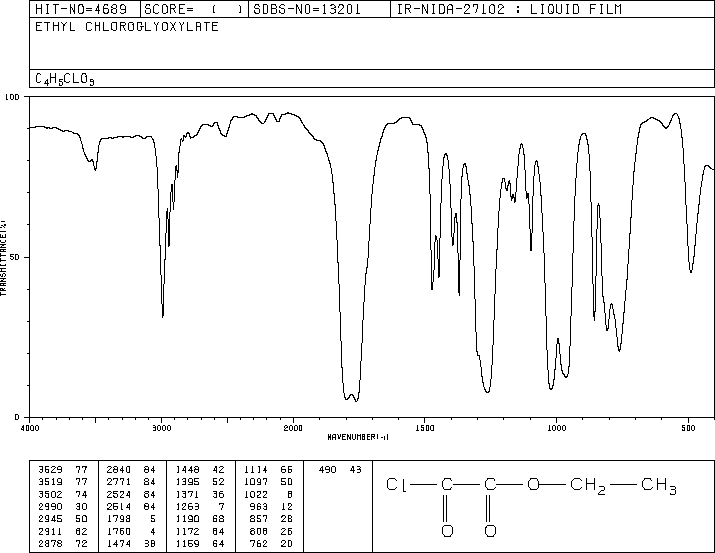Click the peak table value '762'
The height and width of the screenshot is (553, 715).
tap(258, 544)
